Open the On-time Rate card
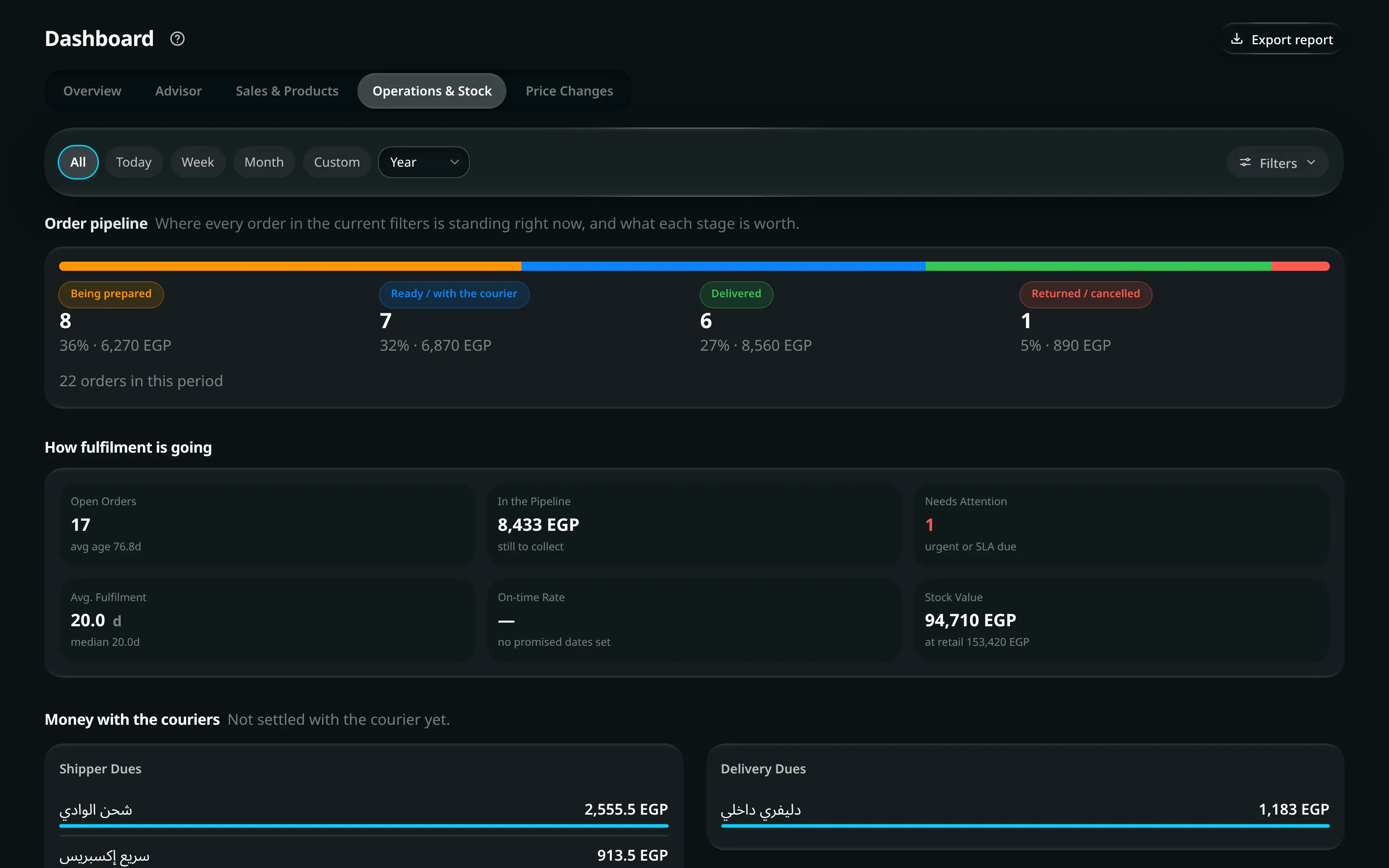1389x868 pixels. (694, 621)
